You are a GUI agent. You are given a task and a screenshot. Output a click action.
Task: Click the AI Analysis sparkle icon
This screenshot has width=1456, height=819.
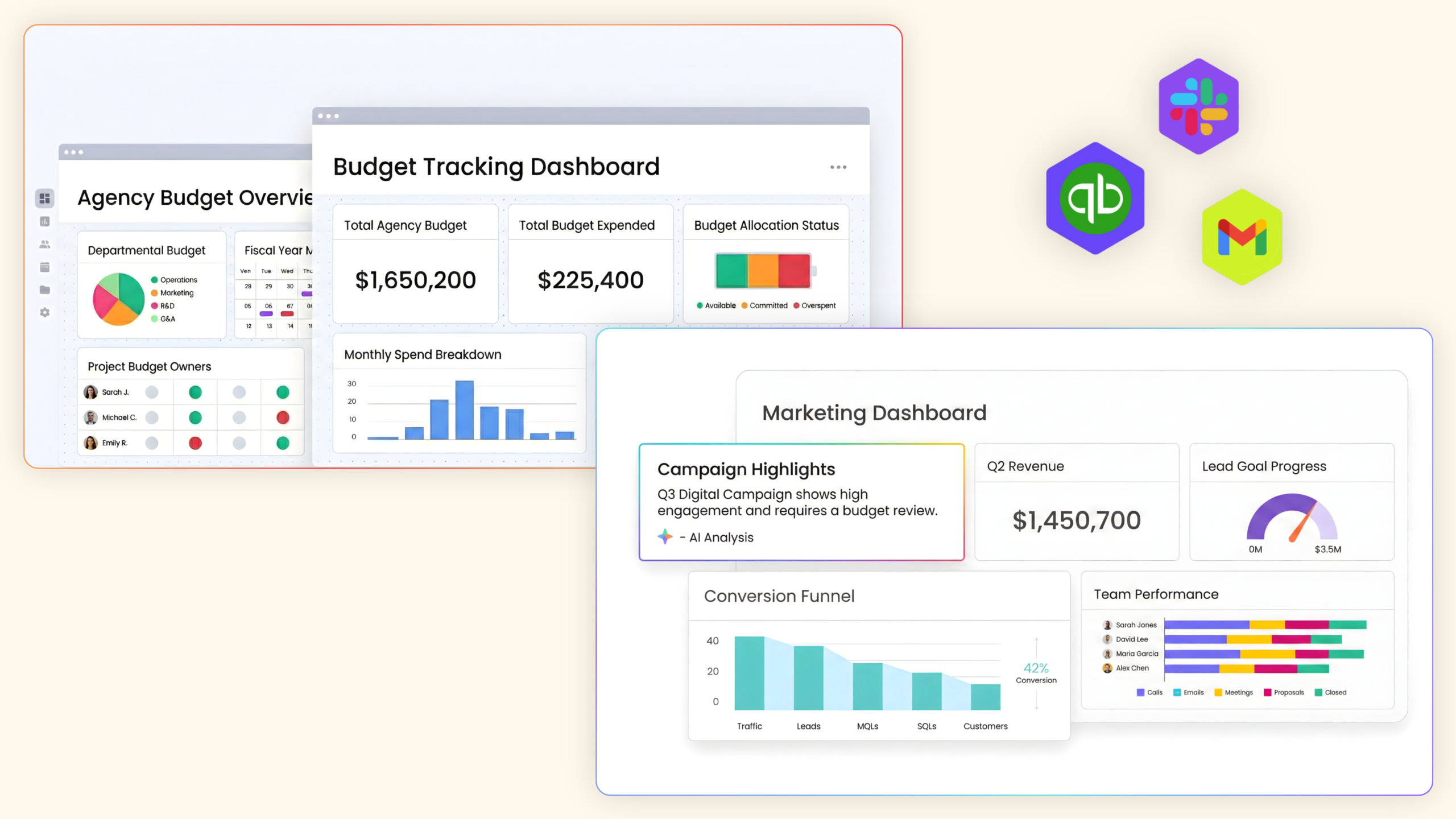pos(664,536)
